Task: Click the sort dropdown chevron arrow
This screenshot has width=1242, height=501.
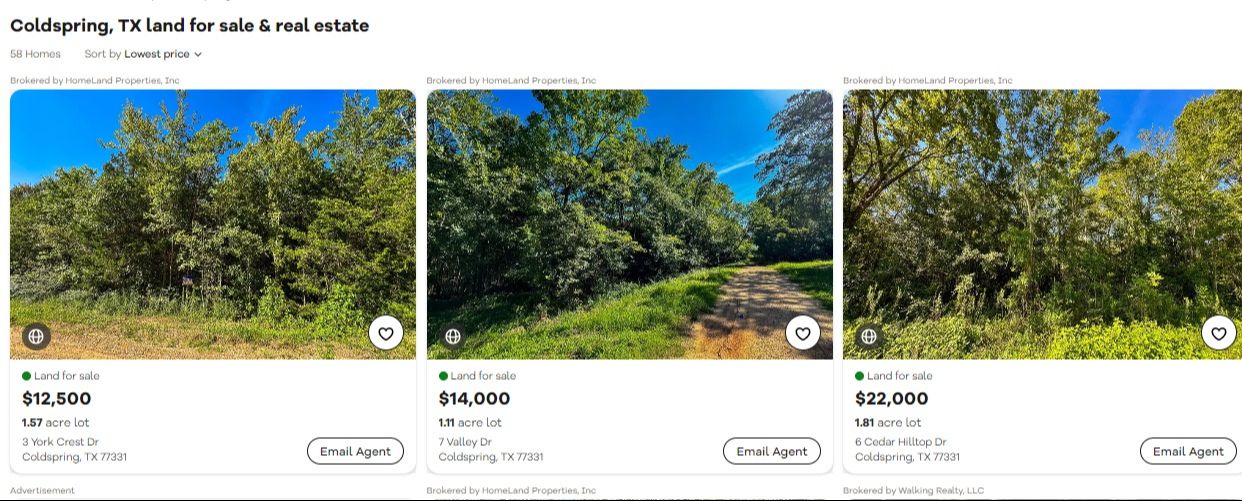Action: click(198, 55)
